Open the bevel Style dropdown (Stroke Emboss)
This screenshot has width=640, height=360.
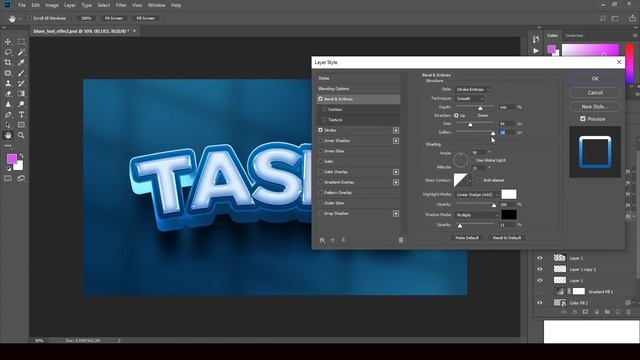(473, 89)
